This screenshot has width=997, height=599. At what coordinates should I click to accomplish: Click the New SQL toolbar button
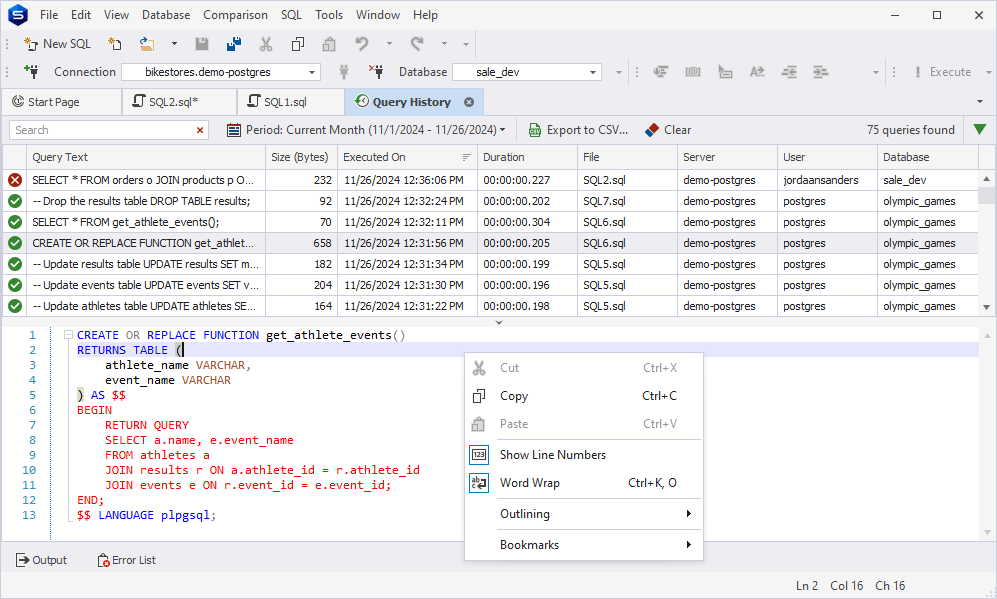click(57, 44)
